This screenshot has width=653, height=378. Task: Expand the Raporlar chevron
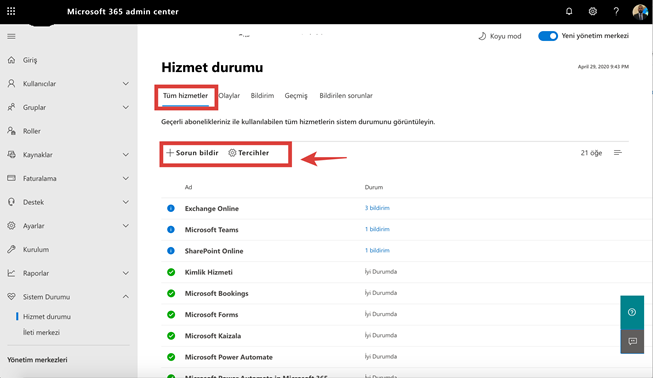coord(125,274)
